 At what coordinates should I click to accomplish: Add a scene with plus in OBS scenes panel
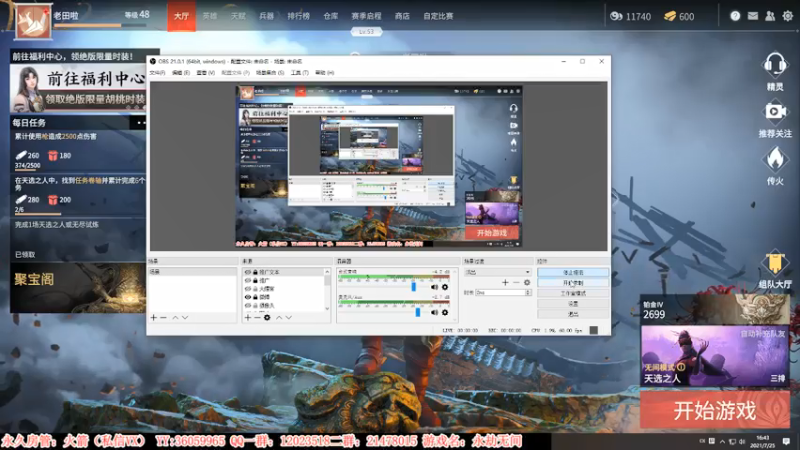pyautogui.click(x=154, y=317)
